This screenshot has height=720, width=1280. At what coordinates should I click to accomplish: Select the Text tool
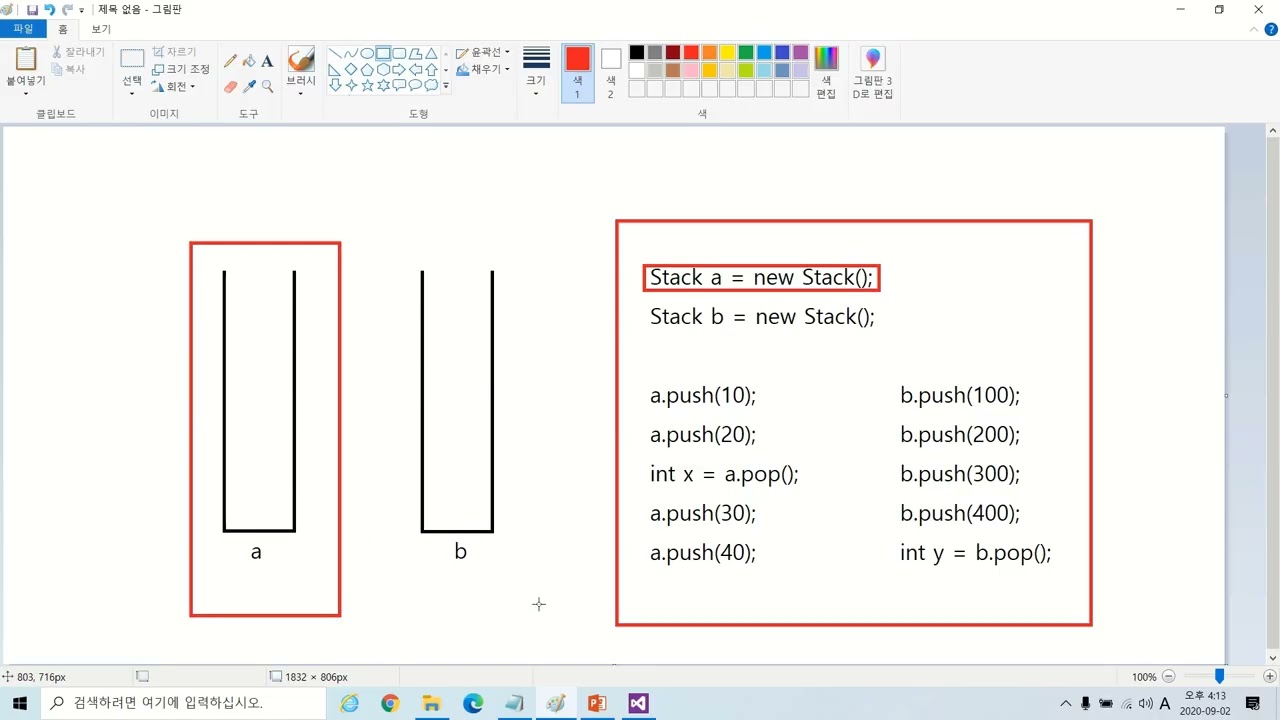pyautogui.click(x=267, y=61)
